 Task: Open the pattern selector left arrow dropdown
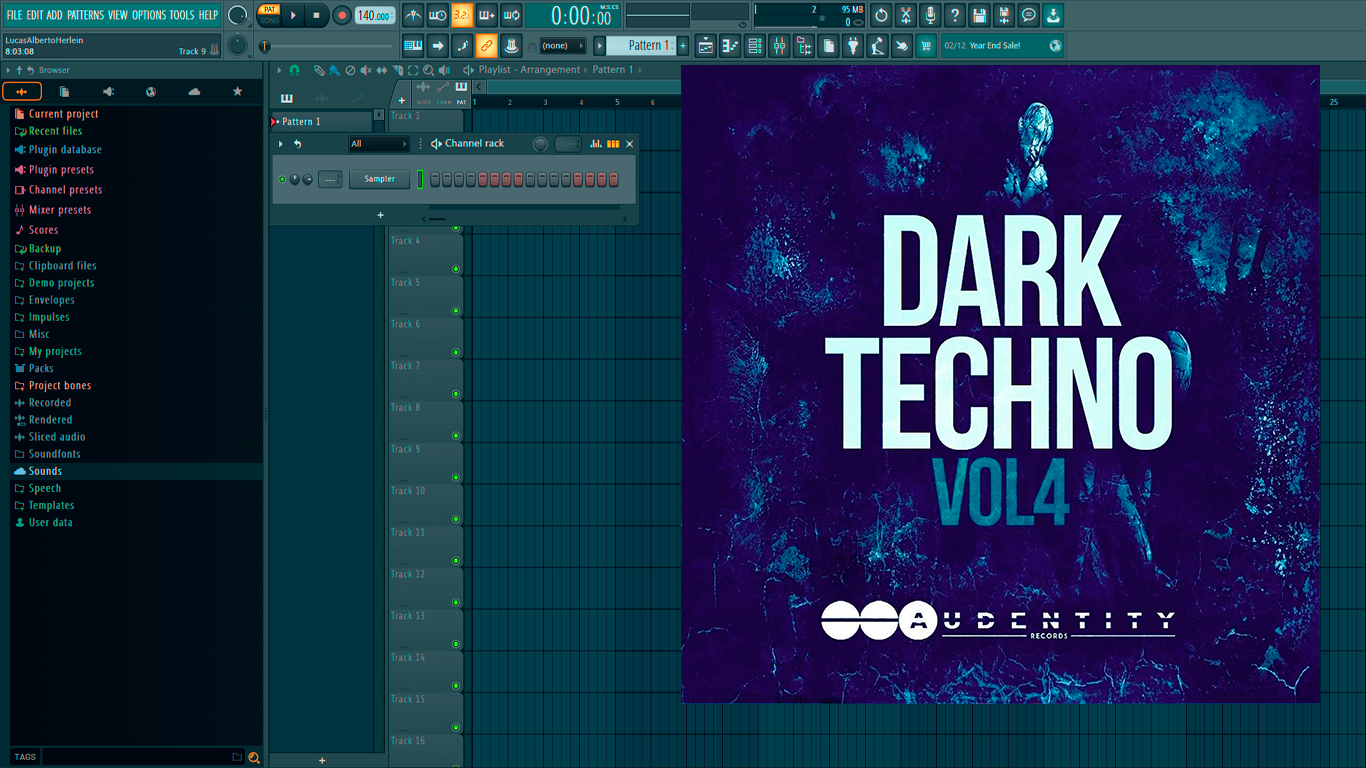pyautogui.click(x=600, y=45)
